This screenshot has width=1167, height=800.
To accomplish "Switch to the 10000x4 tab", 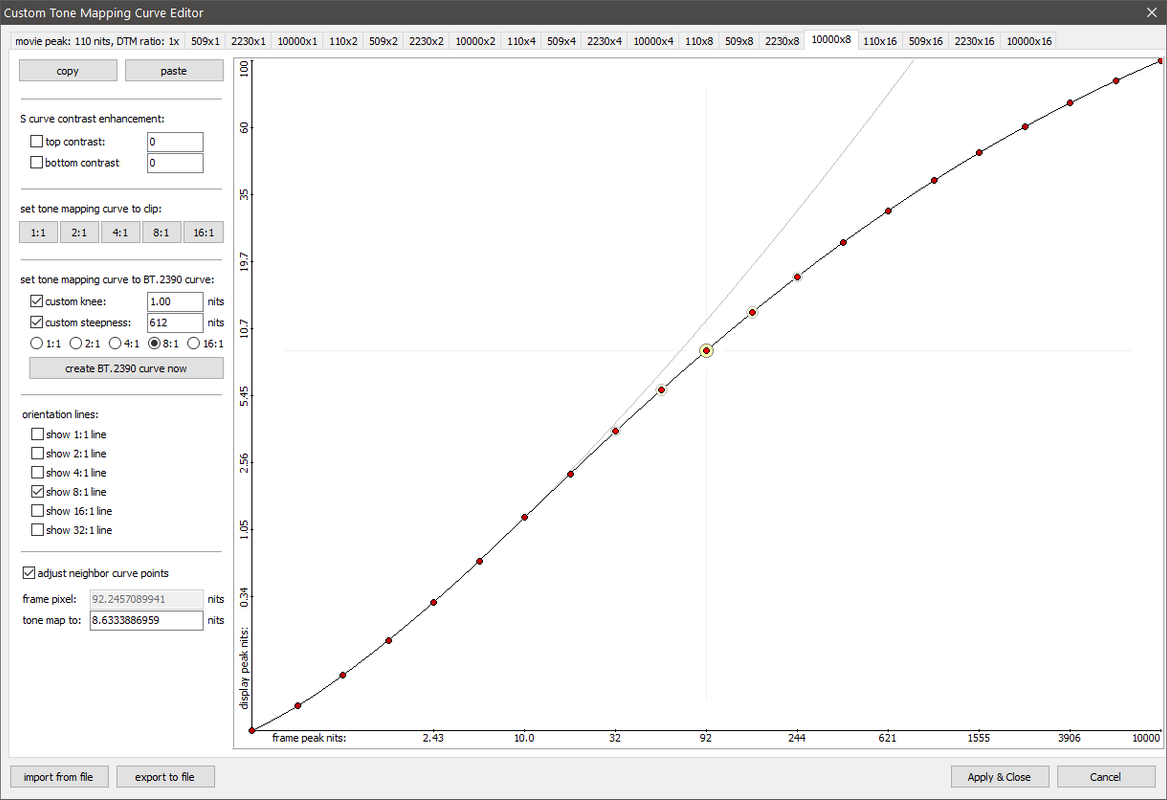I will pyautogui.click(x=653, y=41).
